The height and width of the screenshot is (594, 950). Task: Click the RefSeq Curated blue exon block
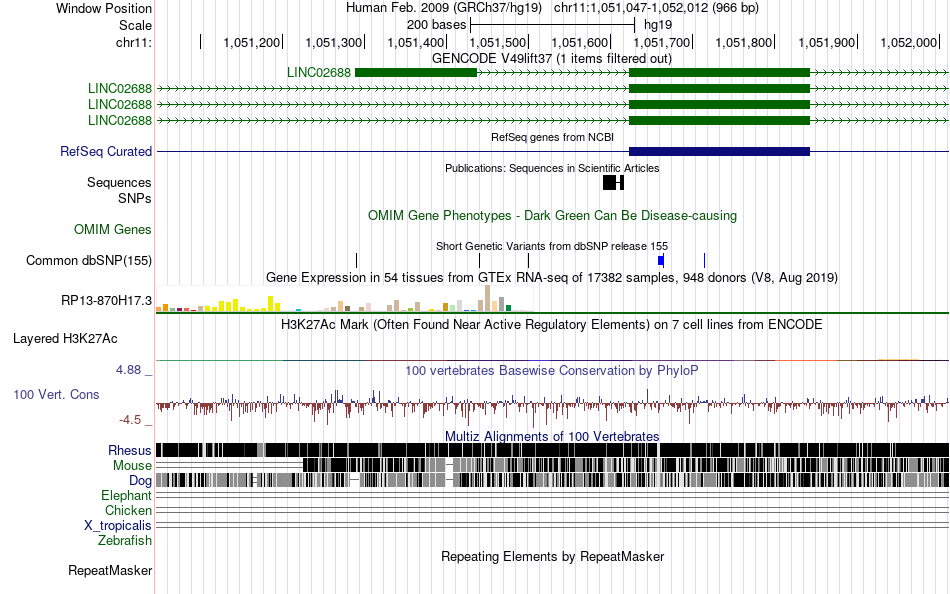pos(720,152)
